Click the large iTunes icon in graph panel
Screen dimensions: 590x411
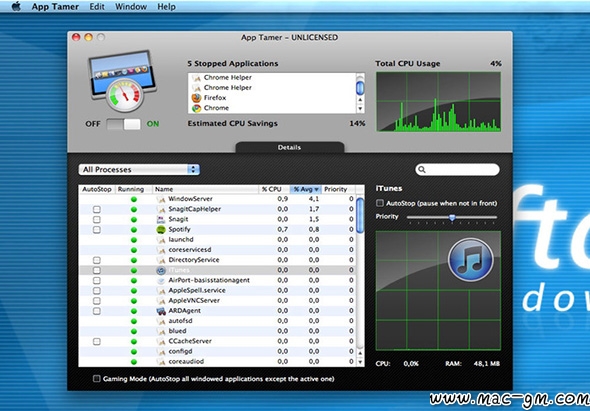[x=470, y=260]
